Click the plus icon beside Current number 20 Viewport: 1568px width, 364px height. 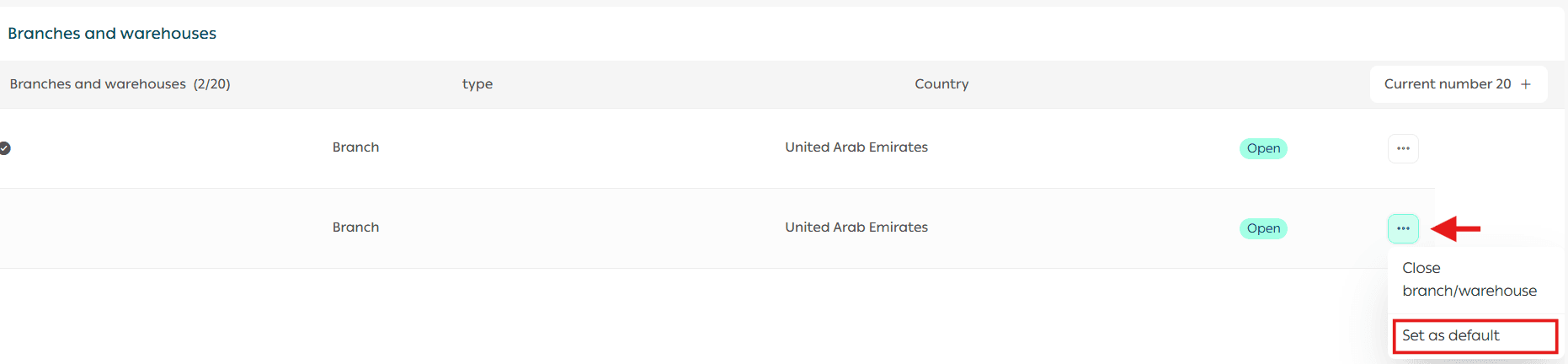[1525, 84]
